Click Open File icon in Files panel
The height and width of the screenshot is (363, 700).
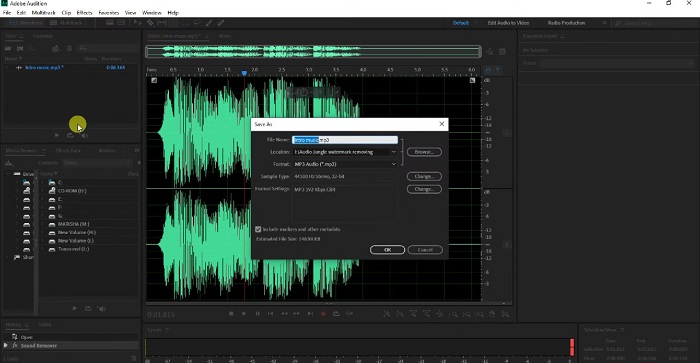click(8, 48)
